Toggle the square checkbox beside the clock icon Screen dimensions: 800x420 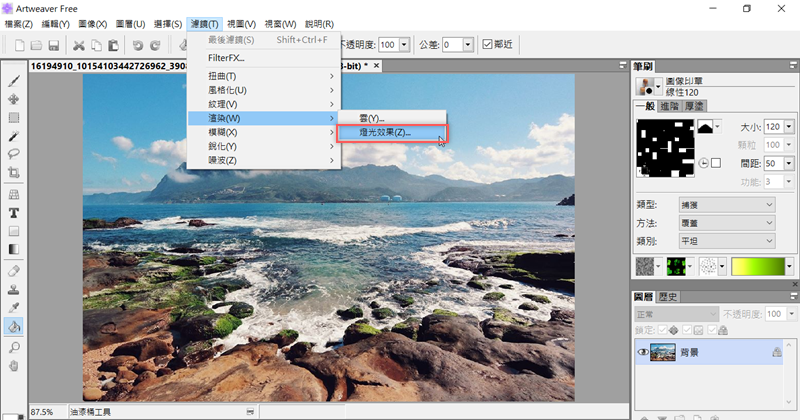[x=716, y=163]
